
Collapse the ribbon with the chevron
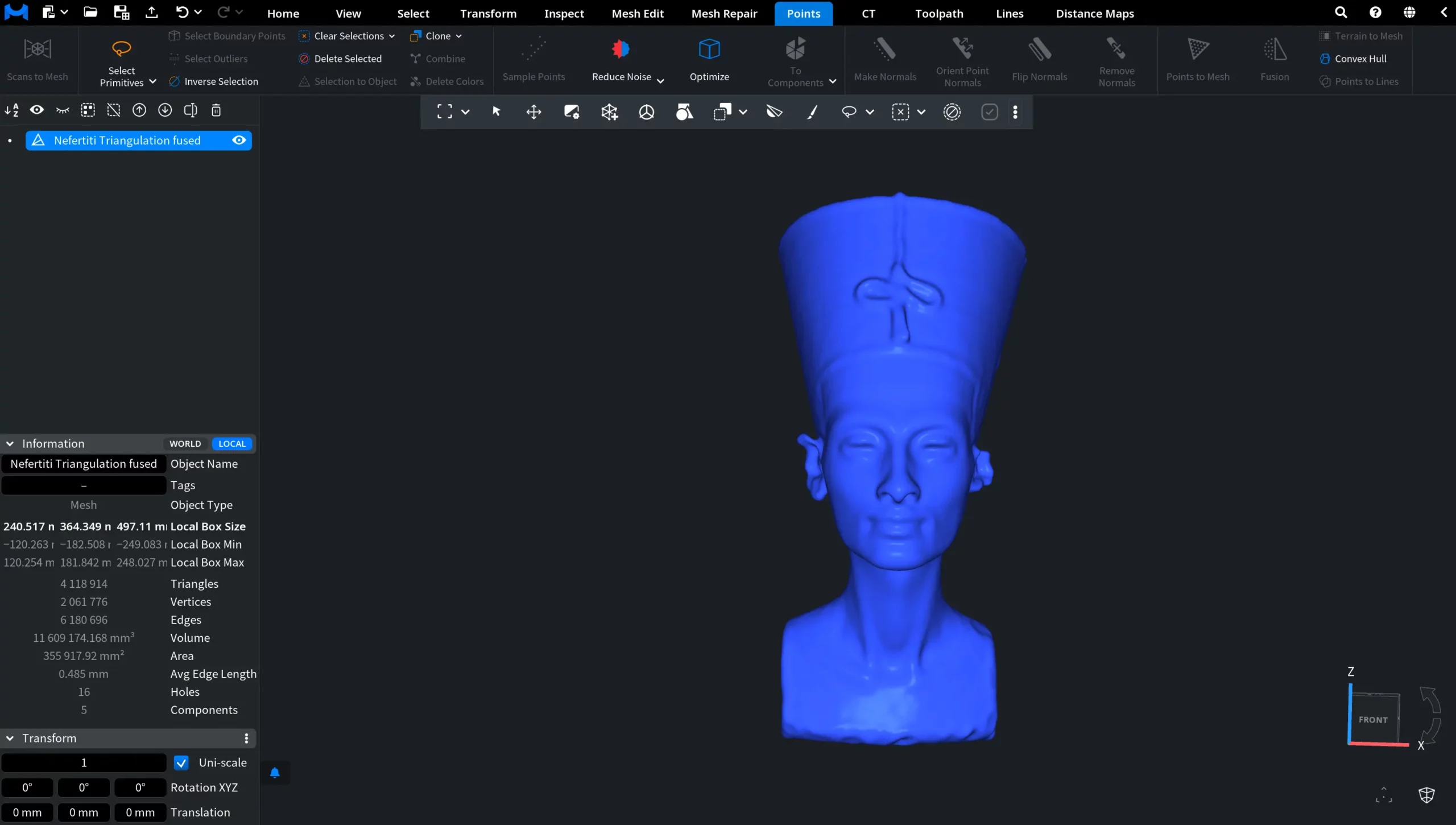(1443, 13)
